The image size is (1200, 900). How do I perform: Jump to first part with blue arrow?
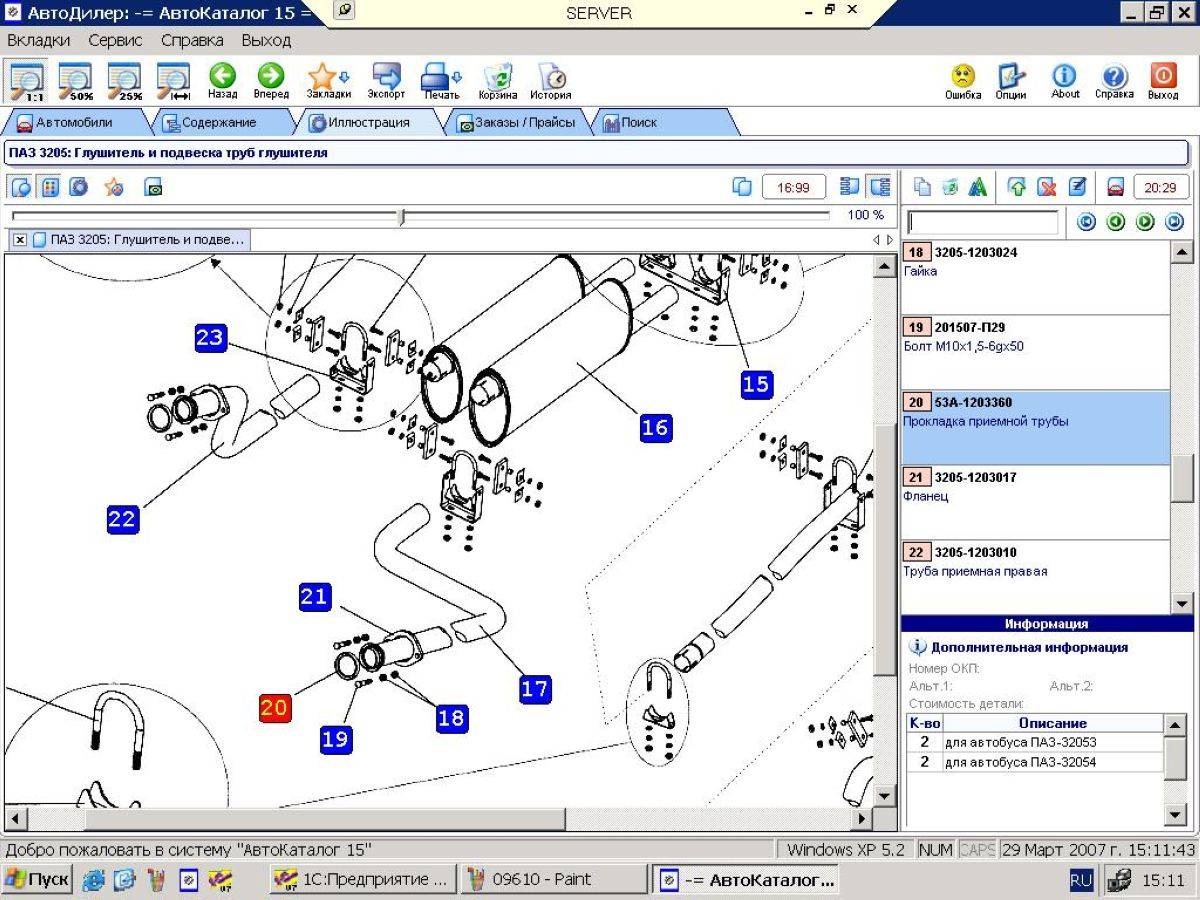1086,222
